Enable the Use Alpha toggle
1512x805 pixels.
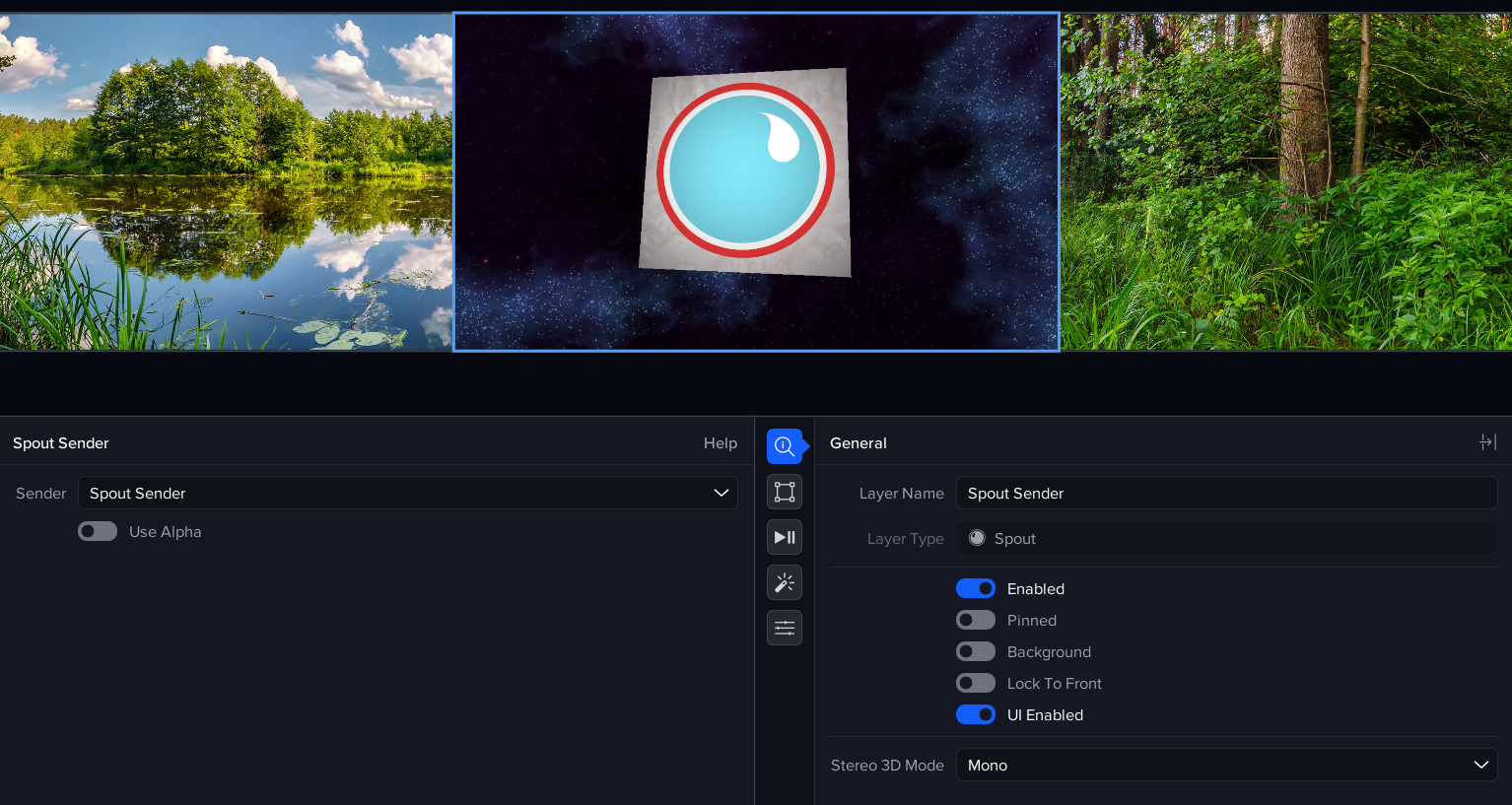[x=98, y=532]
